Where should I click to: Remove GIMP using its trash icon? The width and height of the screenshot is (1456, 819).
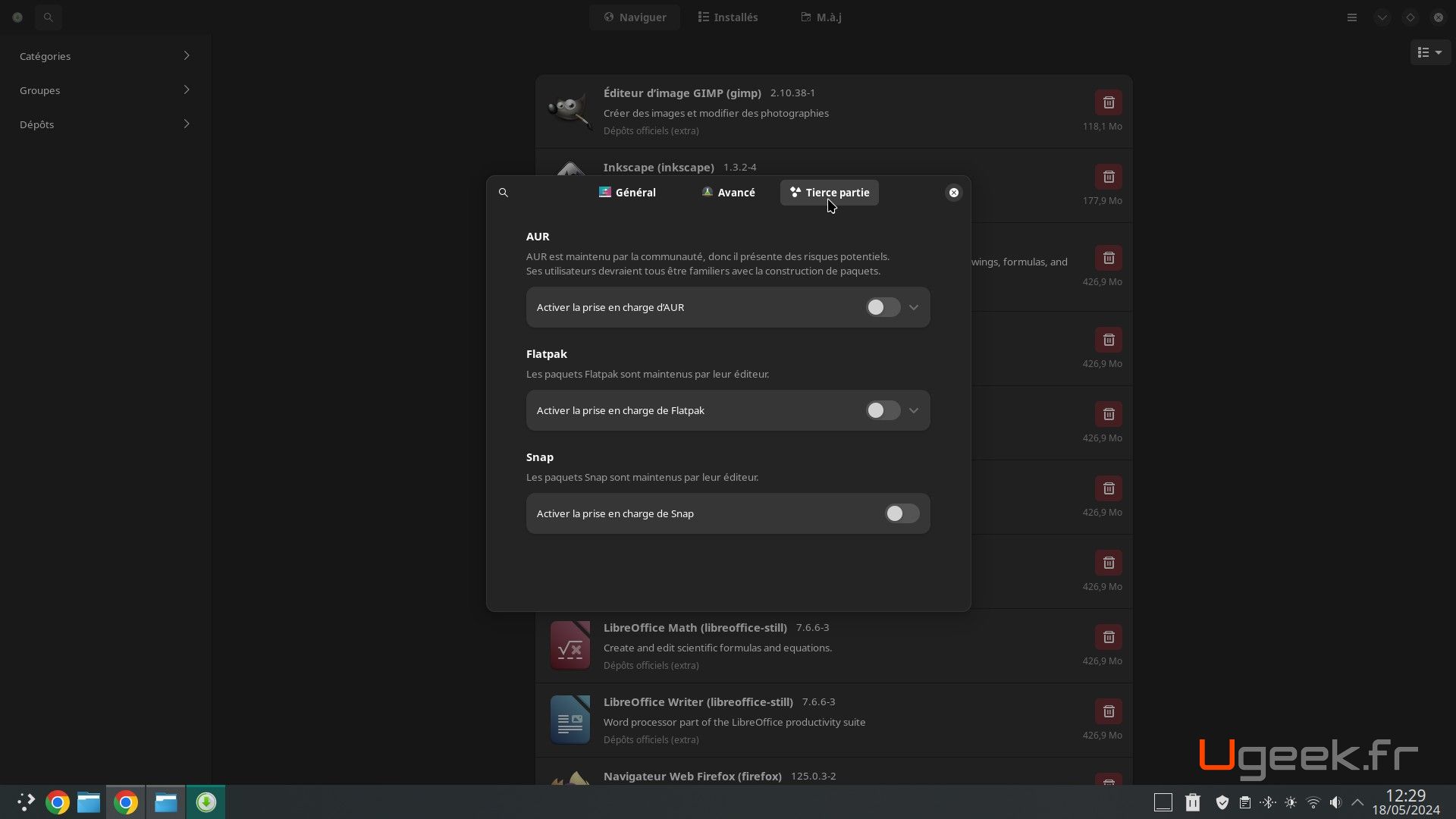1109,102
